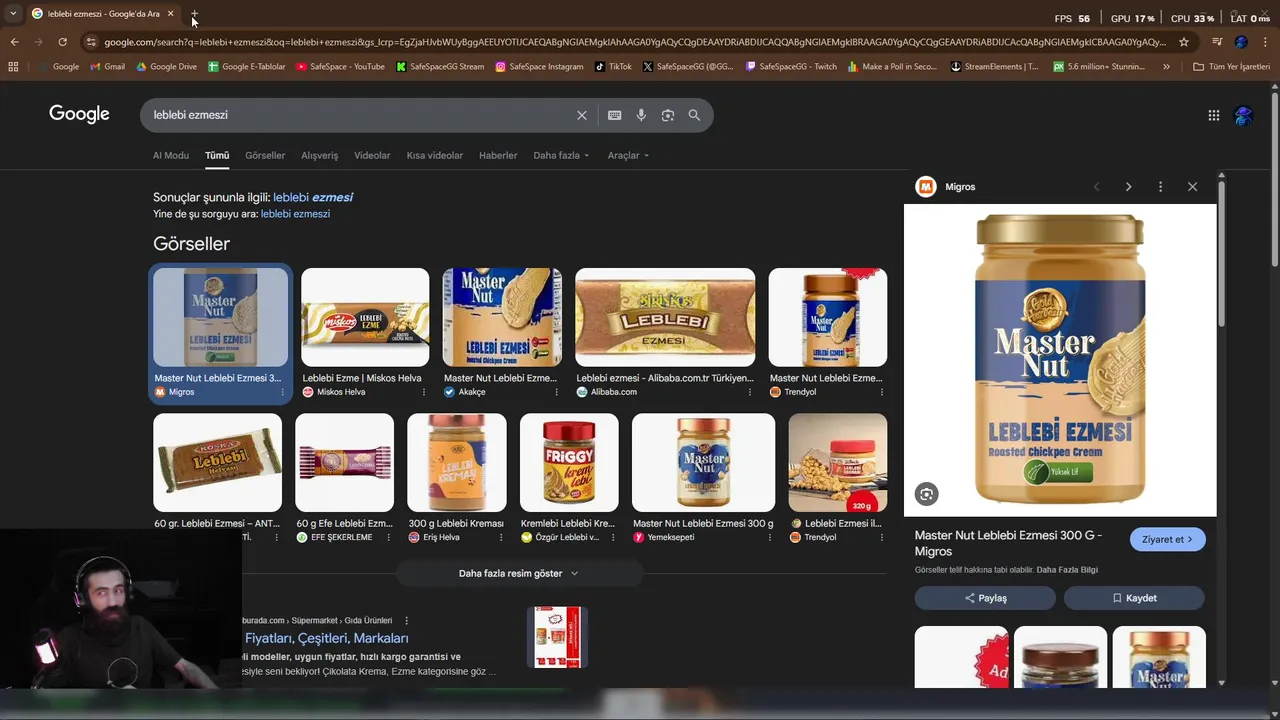The image size is (1280, 720).
Task: Bookmark this page with star icon
Action: coord(1184,42)
